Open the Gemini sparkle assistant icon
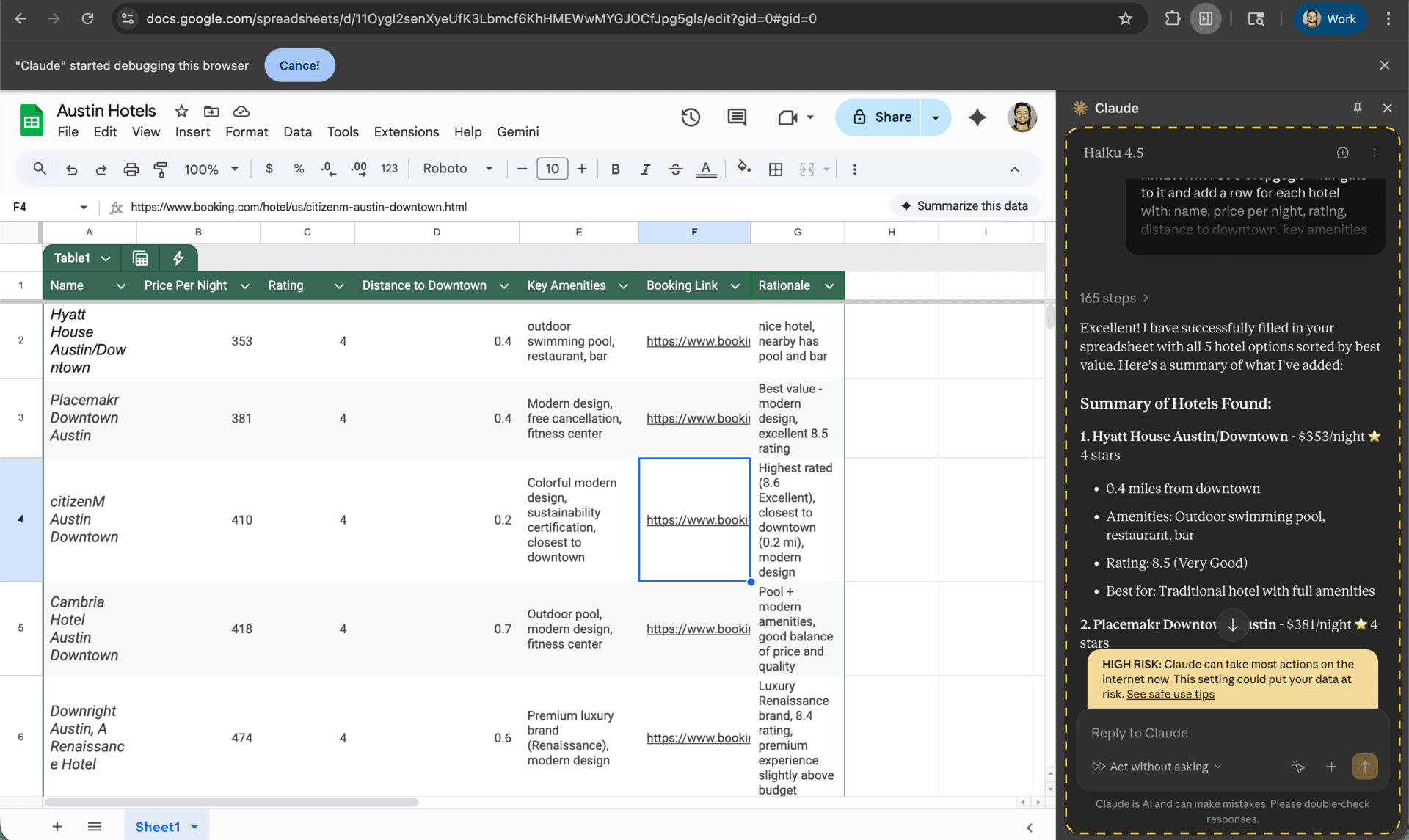 coord(977,117)
